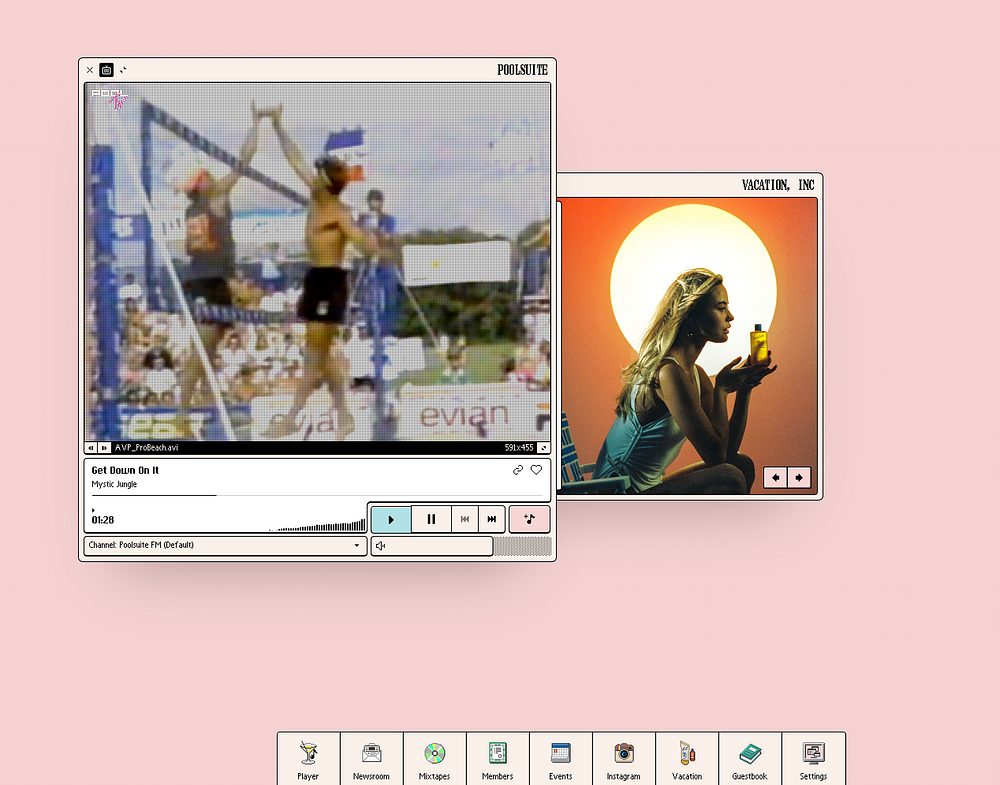This screenshot has width=1000, height=785.
Task: Go to previous video clip in AVP_ProBeach.avi bar
Action: [91, 448]
